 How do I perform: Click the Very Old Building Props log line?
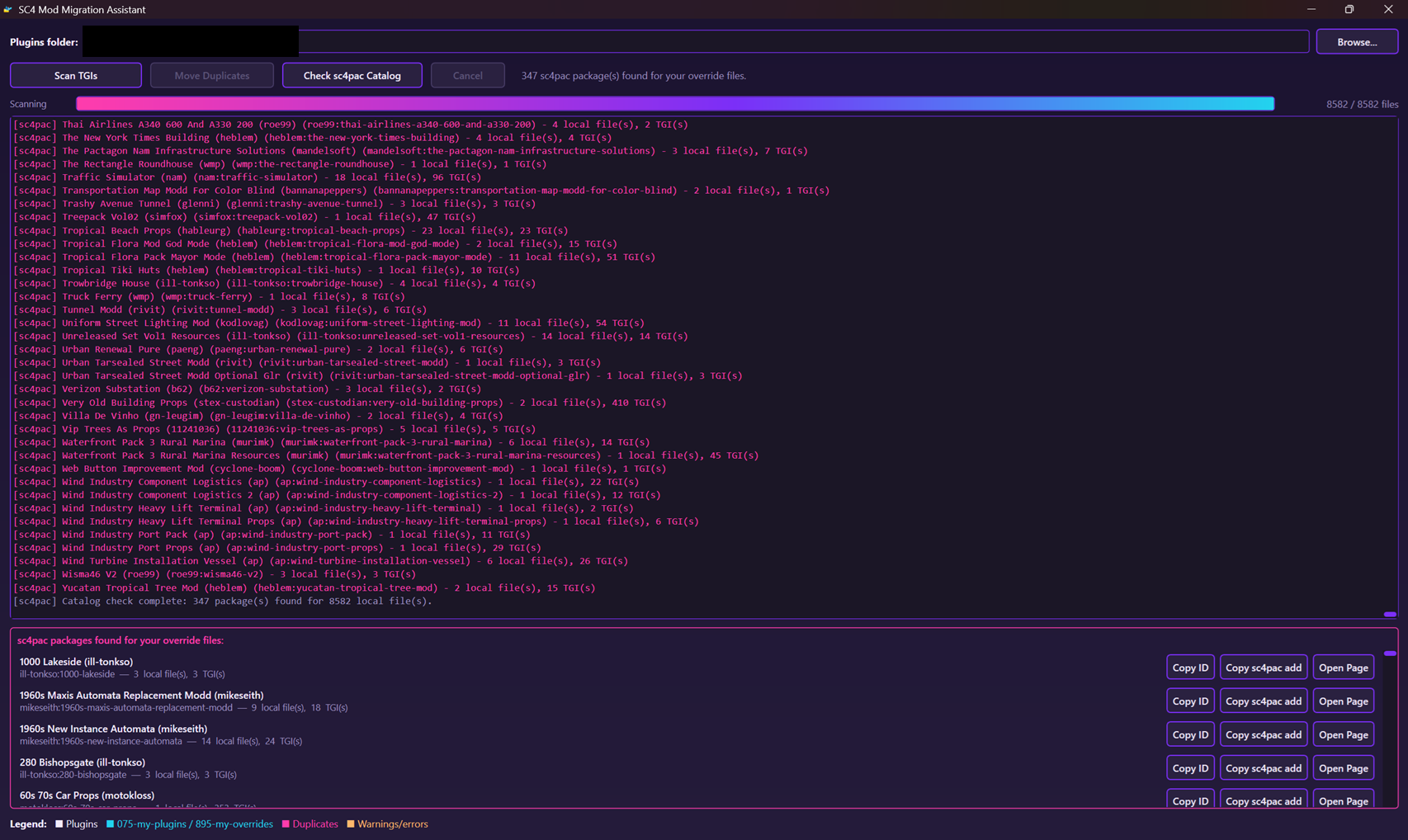[x=339, y=403]
